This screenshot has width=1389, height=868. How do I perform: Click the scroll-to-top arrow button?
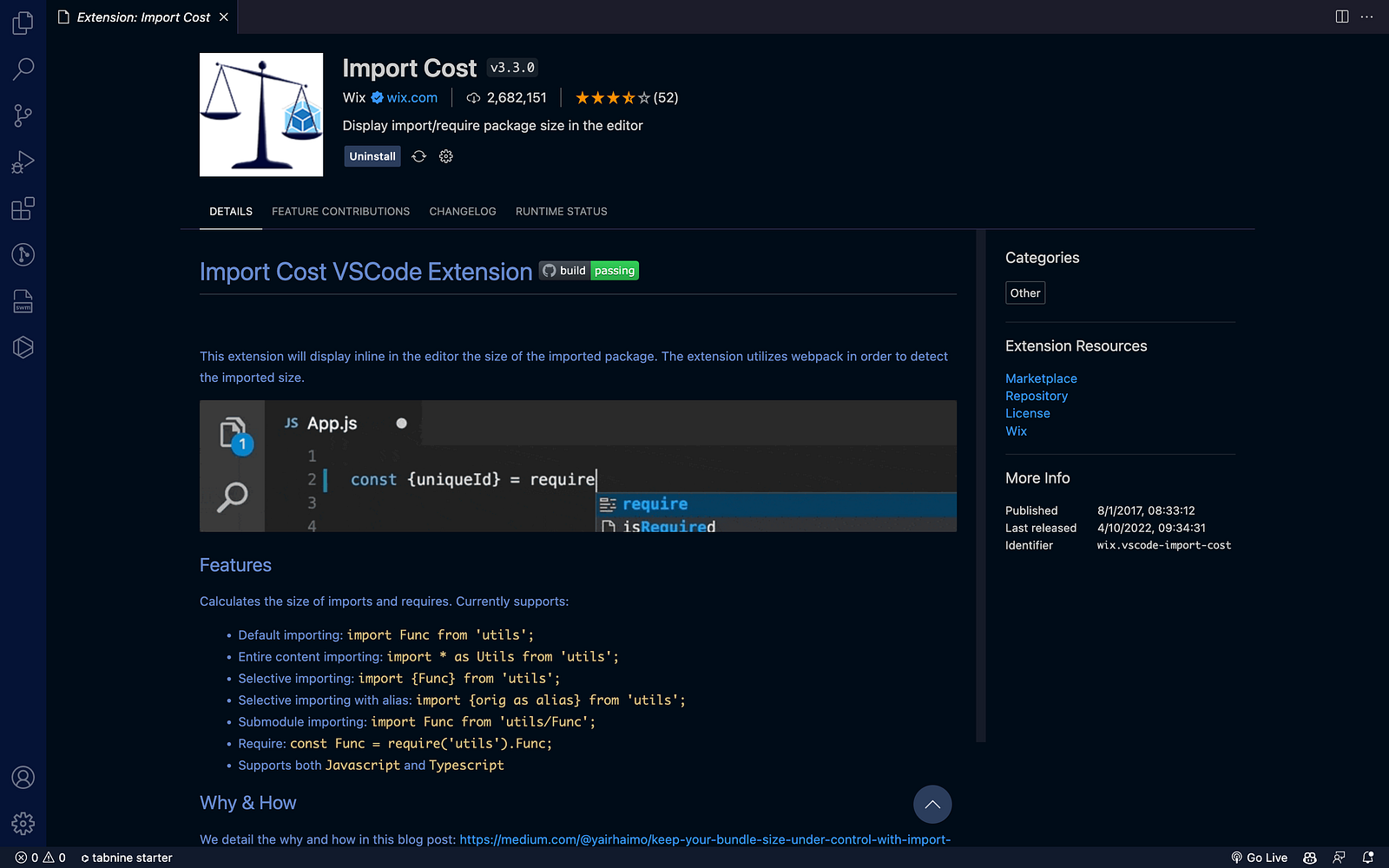click(932, 805)
